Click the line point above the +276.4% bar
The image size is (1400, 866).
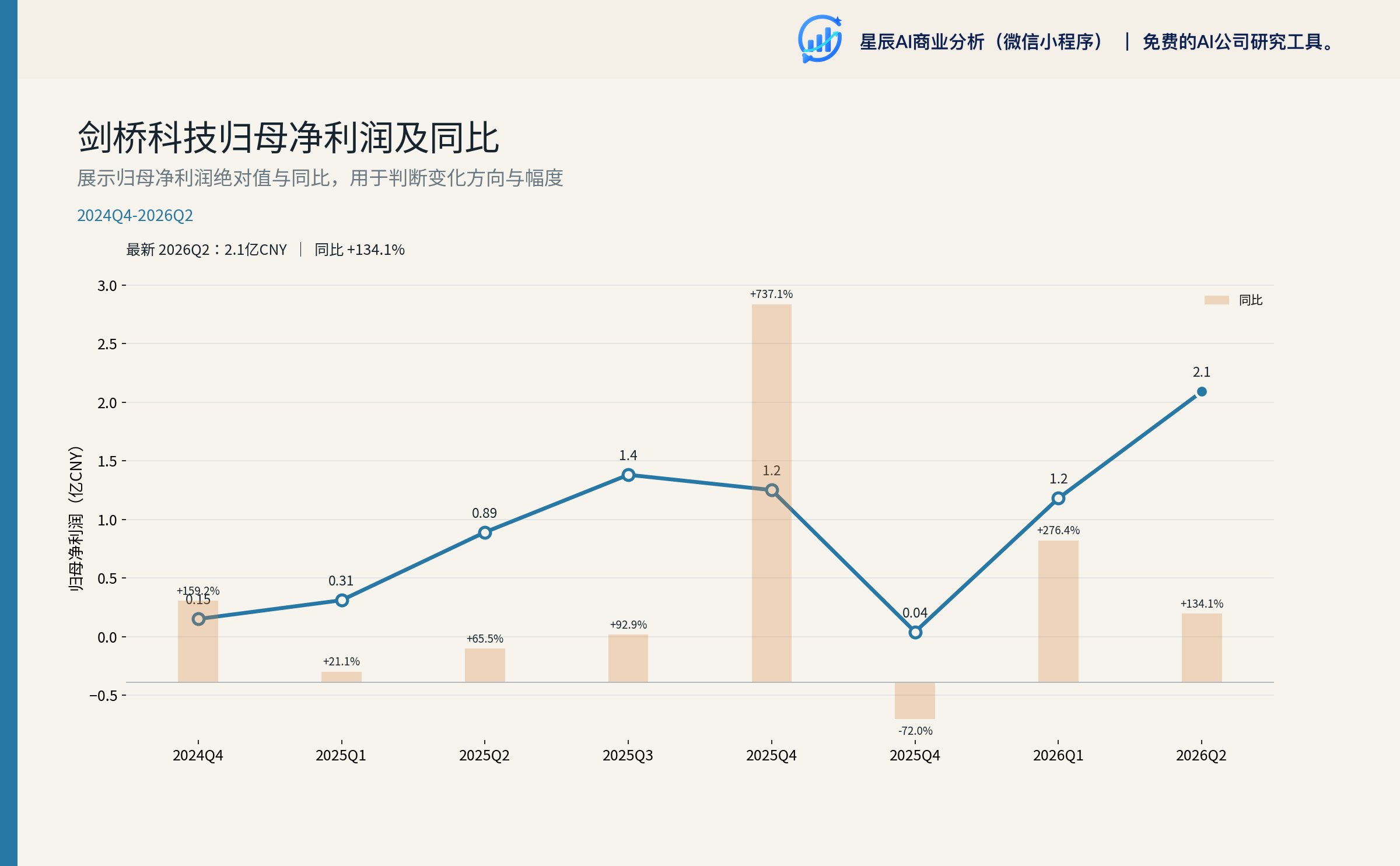click(x=1058, y=498)
